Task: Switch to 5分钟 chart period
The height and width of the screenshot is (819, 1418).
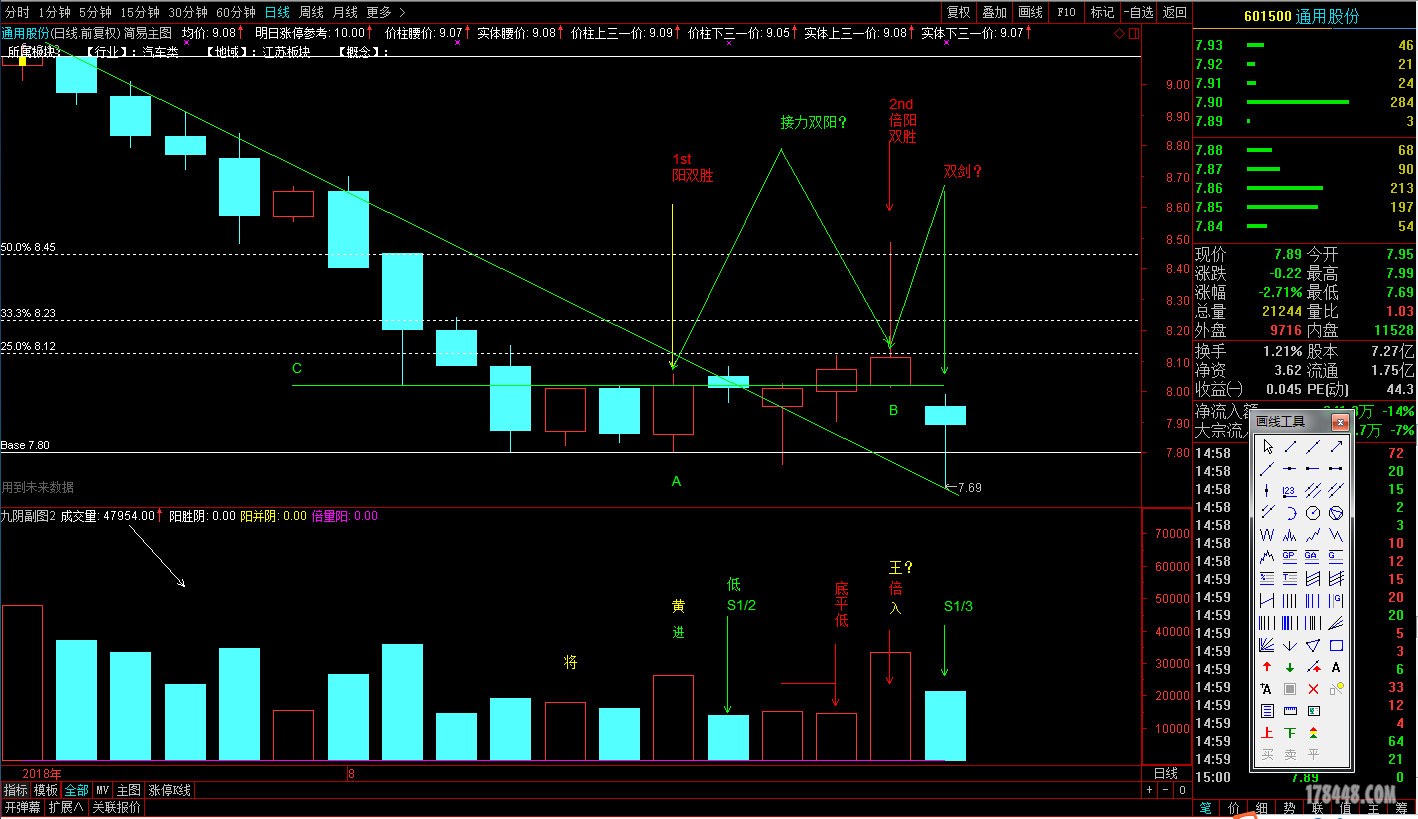Action: pyautogui.click(x=94, y=12)
